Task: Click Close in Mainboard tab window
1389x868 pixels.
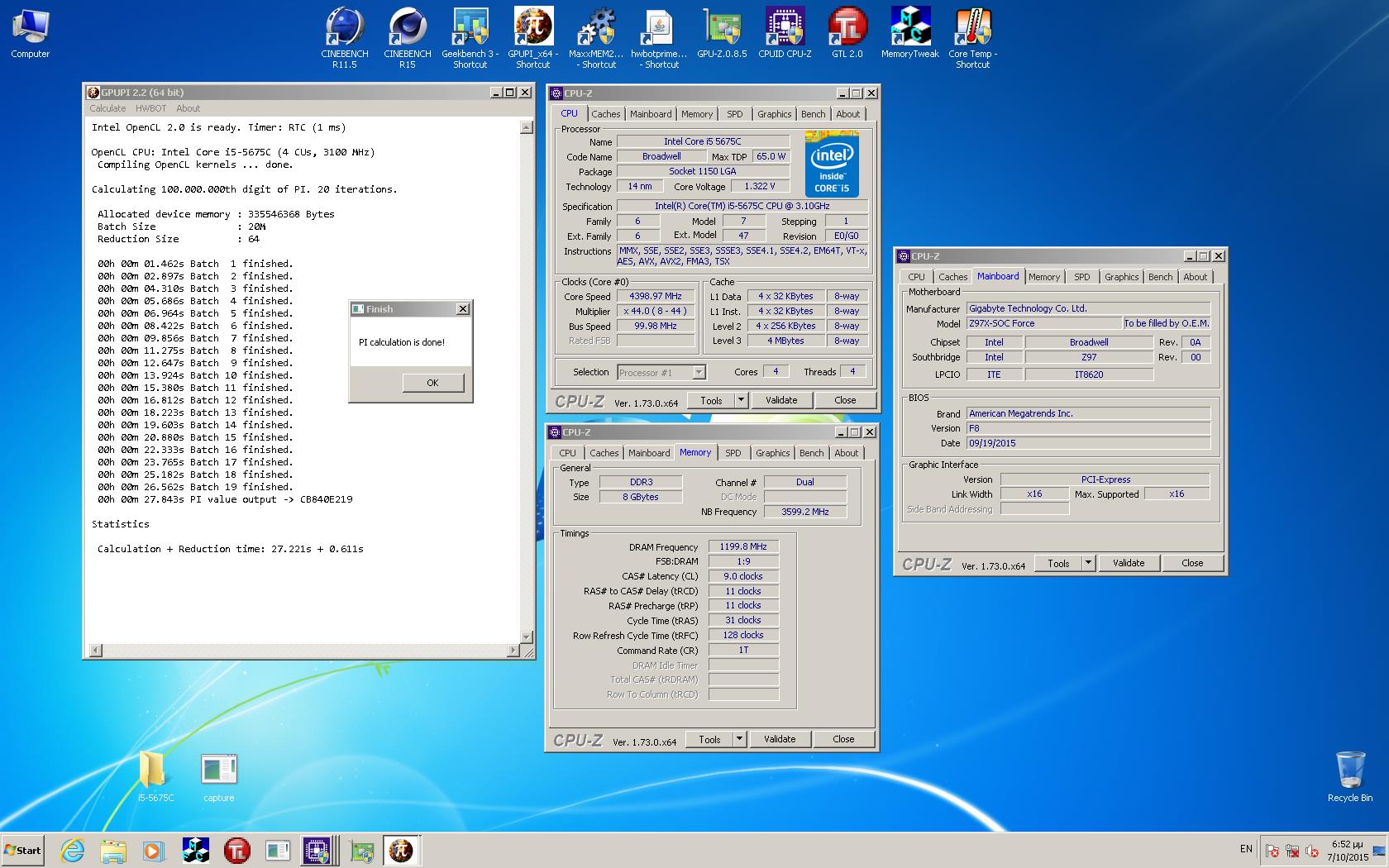Action: (1192, 563)
